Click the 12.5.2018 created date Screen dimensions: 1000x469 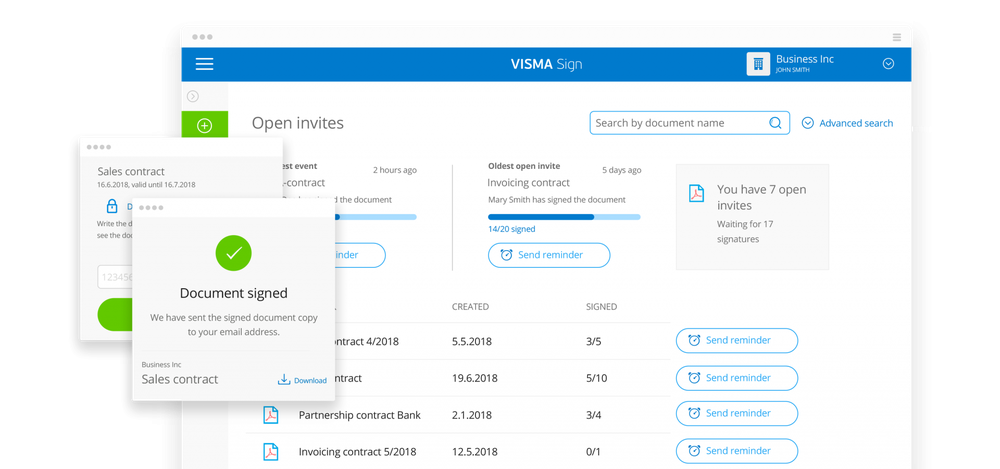[x=472, y=452]
